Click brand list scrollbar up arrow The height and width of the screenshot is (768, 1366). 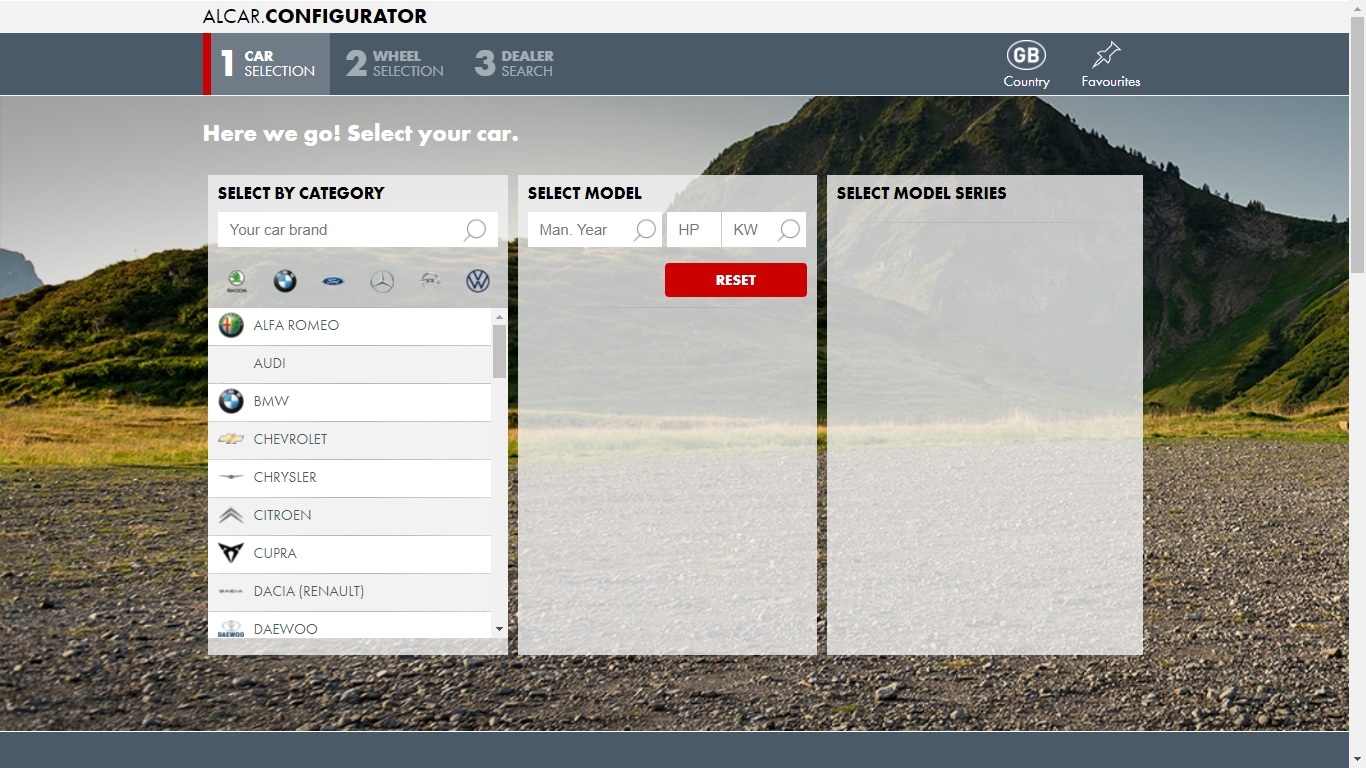click(x=499, y=316)
